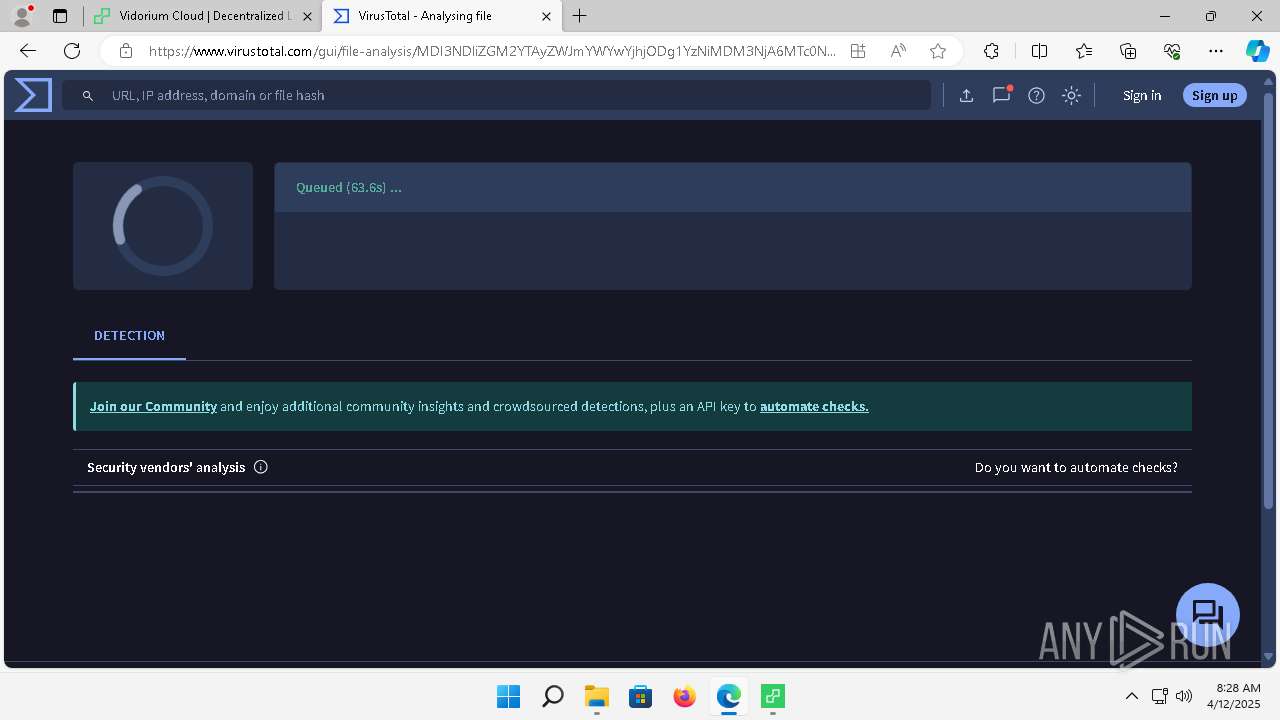Click the Sign in link
This screenshot has width=1280, height=720.
pos(1142,96)
